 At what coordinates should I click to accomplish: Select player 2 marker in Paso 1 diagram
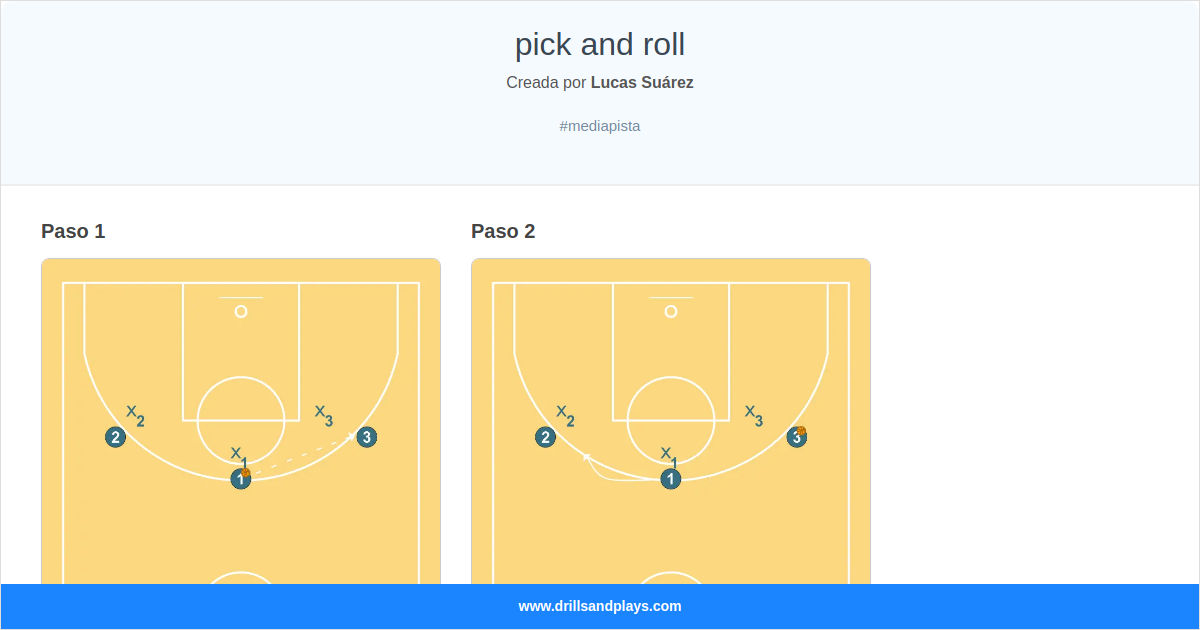coord(115,436)
